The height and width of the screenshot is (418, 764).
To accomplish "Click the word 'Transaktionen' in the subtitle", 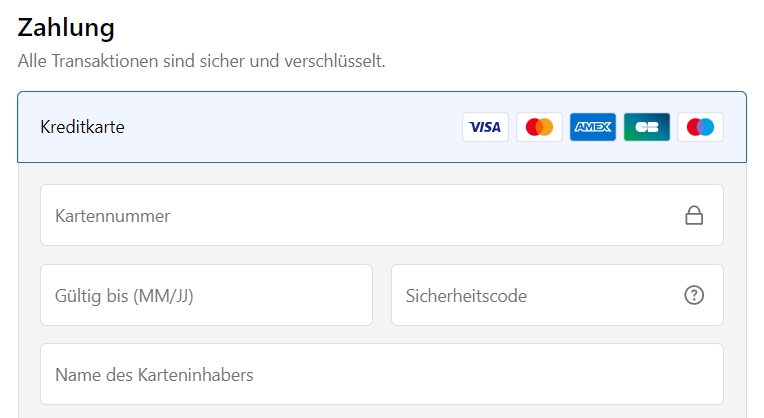I will tap(105, 61).
